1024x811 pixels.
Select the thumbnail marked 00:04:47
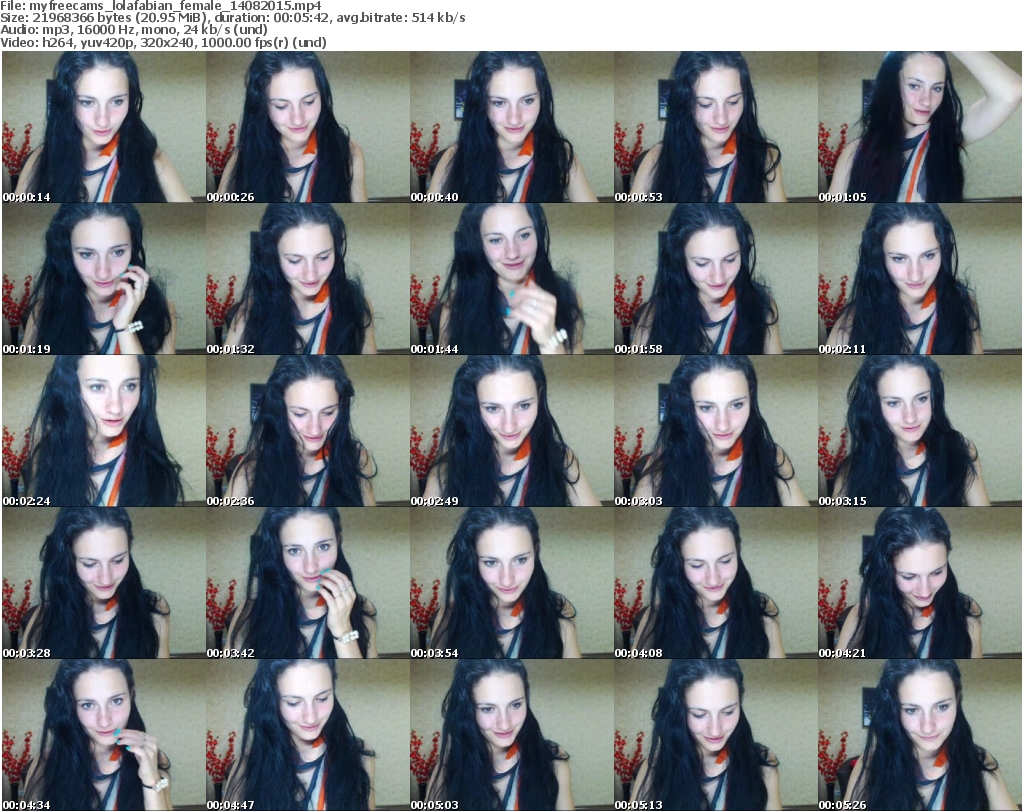tap(308, 735)
